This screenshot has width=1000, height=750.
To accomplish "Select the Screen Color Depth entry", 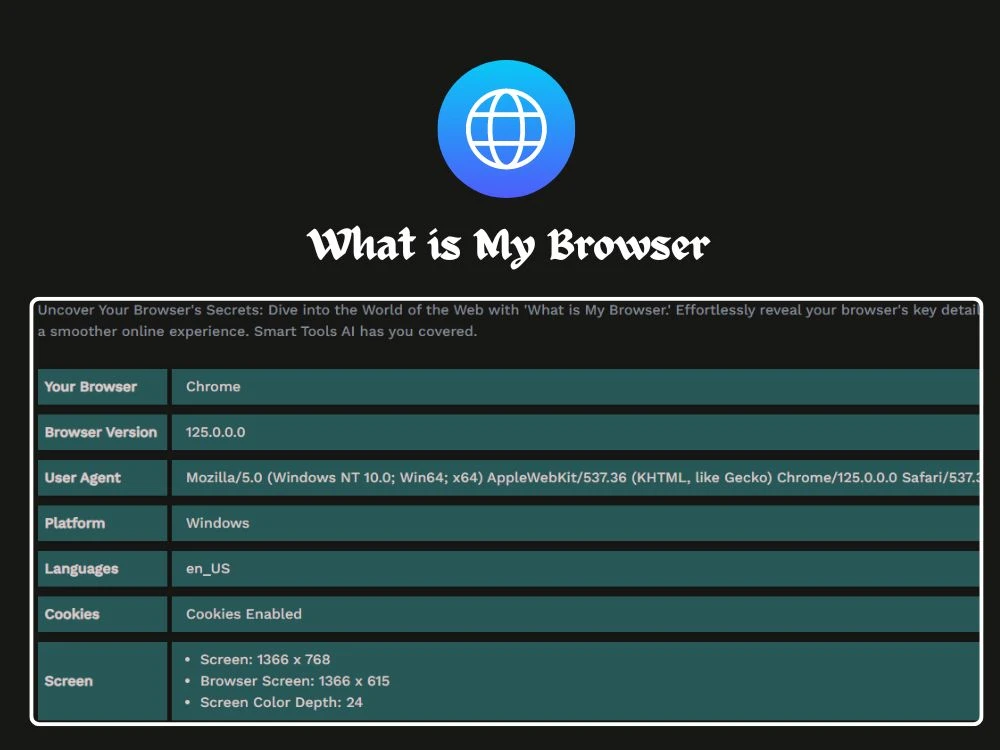I will [x=285, y=702].
